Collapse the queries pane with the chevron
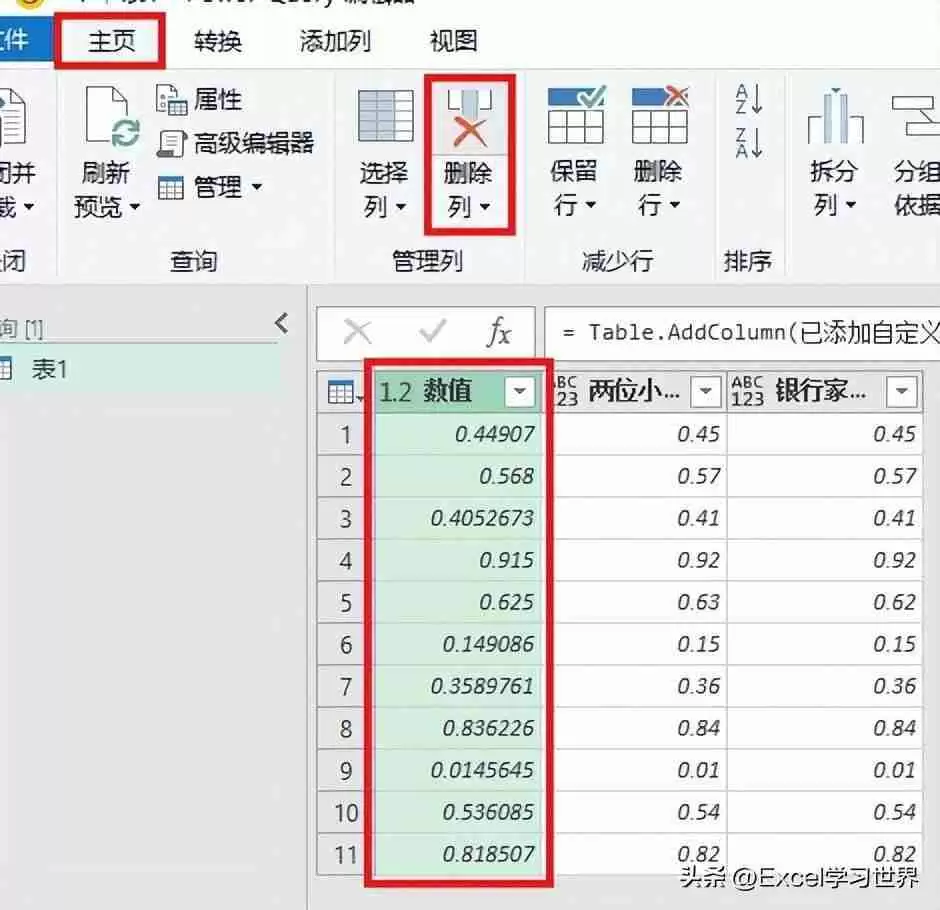 click(x=281, y=323)
